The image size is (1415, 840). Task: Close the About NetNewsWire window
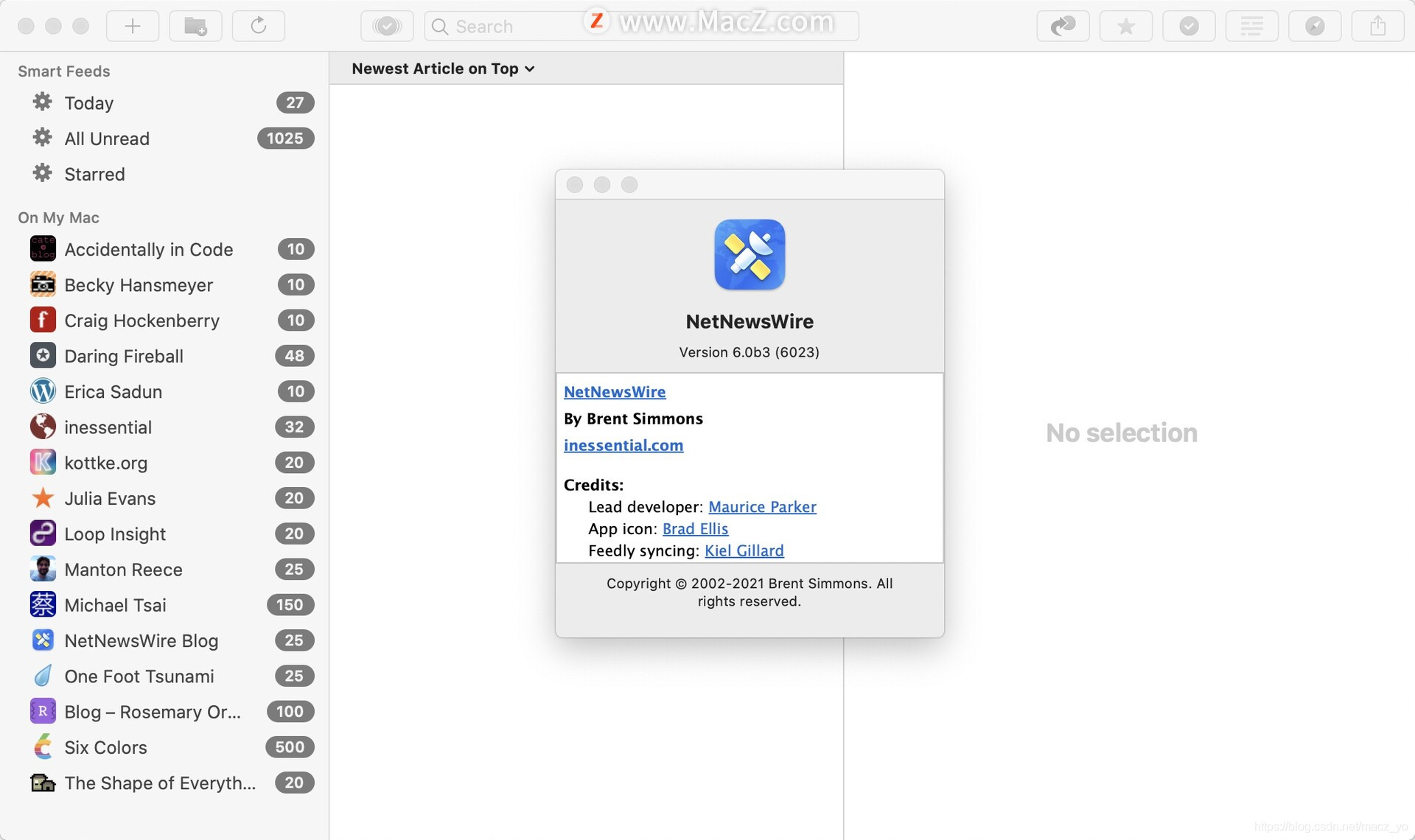click(575, 185)
